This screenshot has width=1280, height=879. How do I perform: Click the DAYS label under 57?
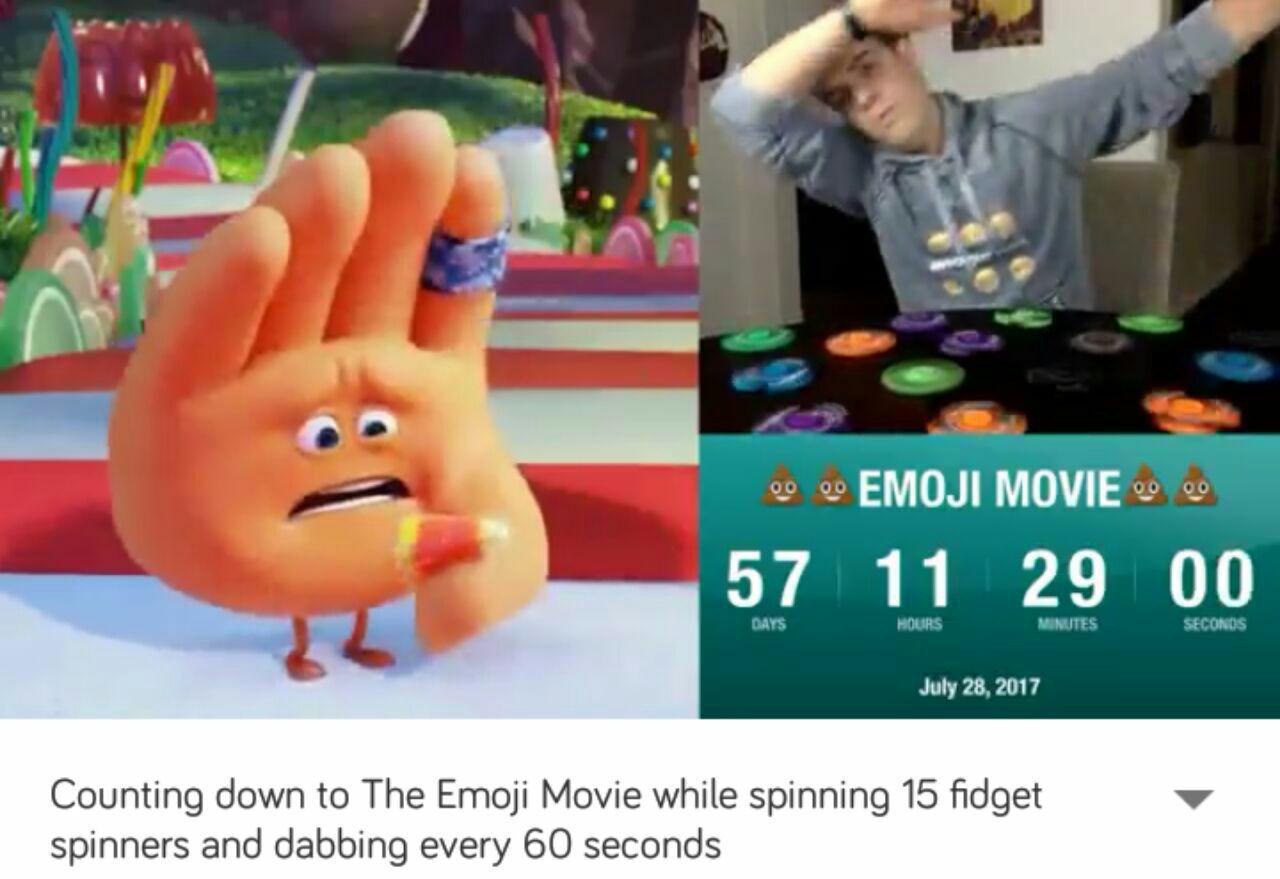tap(766, 623)
